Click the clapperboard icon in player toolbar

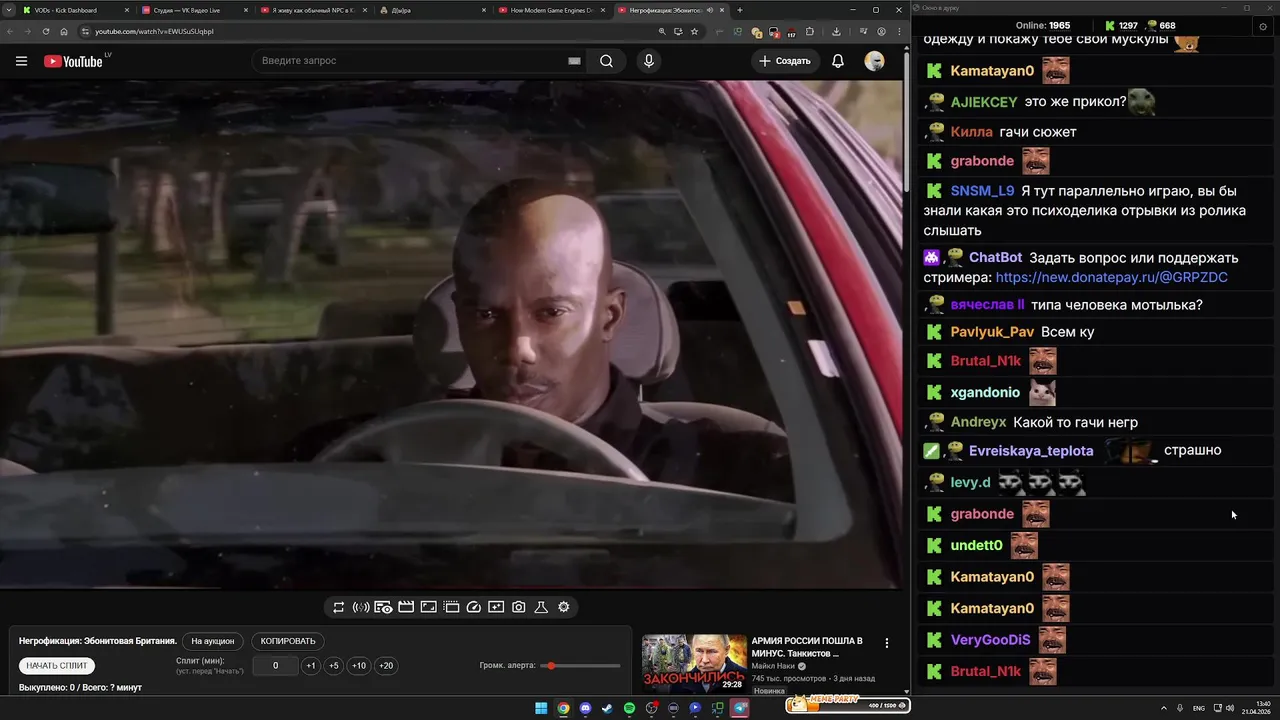pos(406,607)
